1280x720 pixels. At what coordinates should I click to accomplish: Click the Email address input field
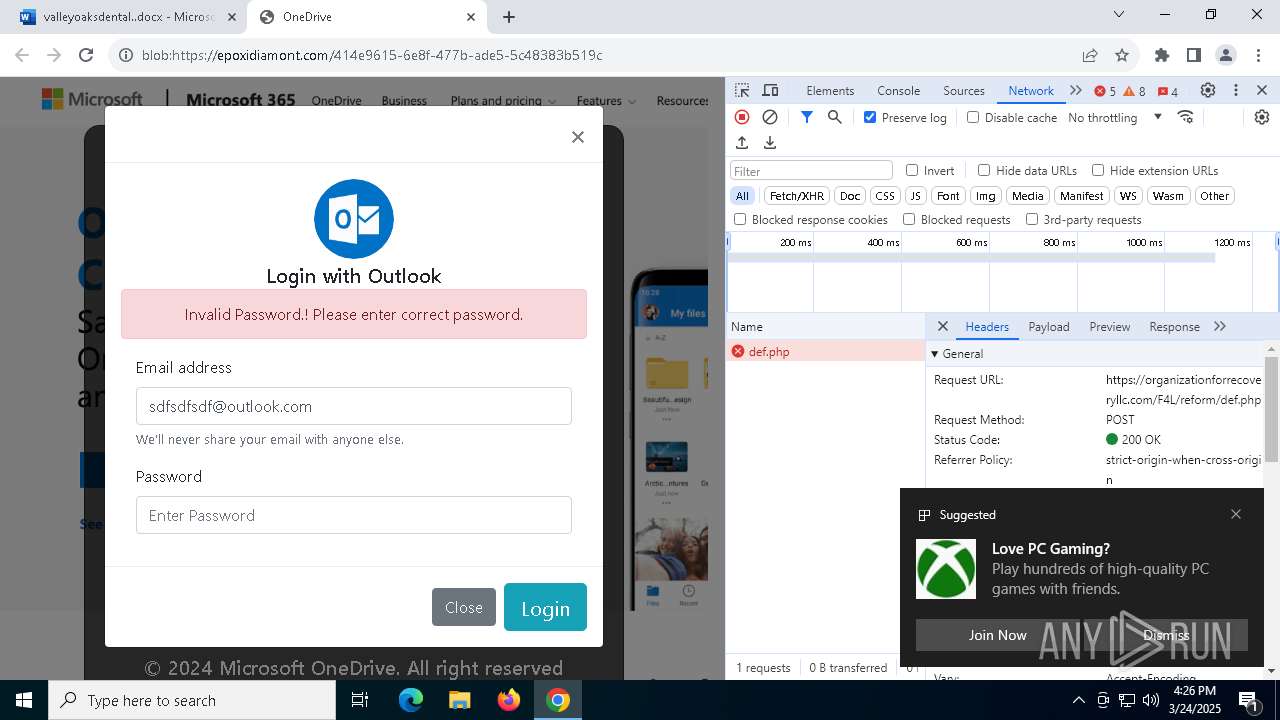click(x=354, y=406)
